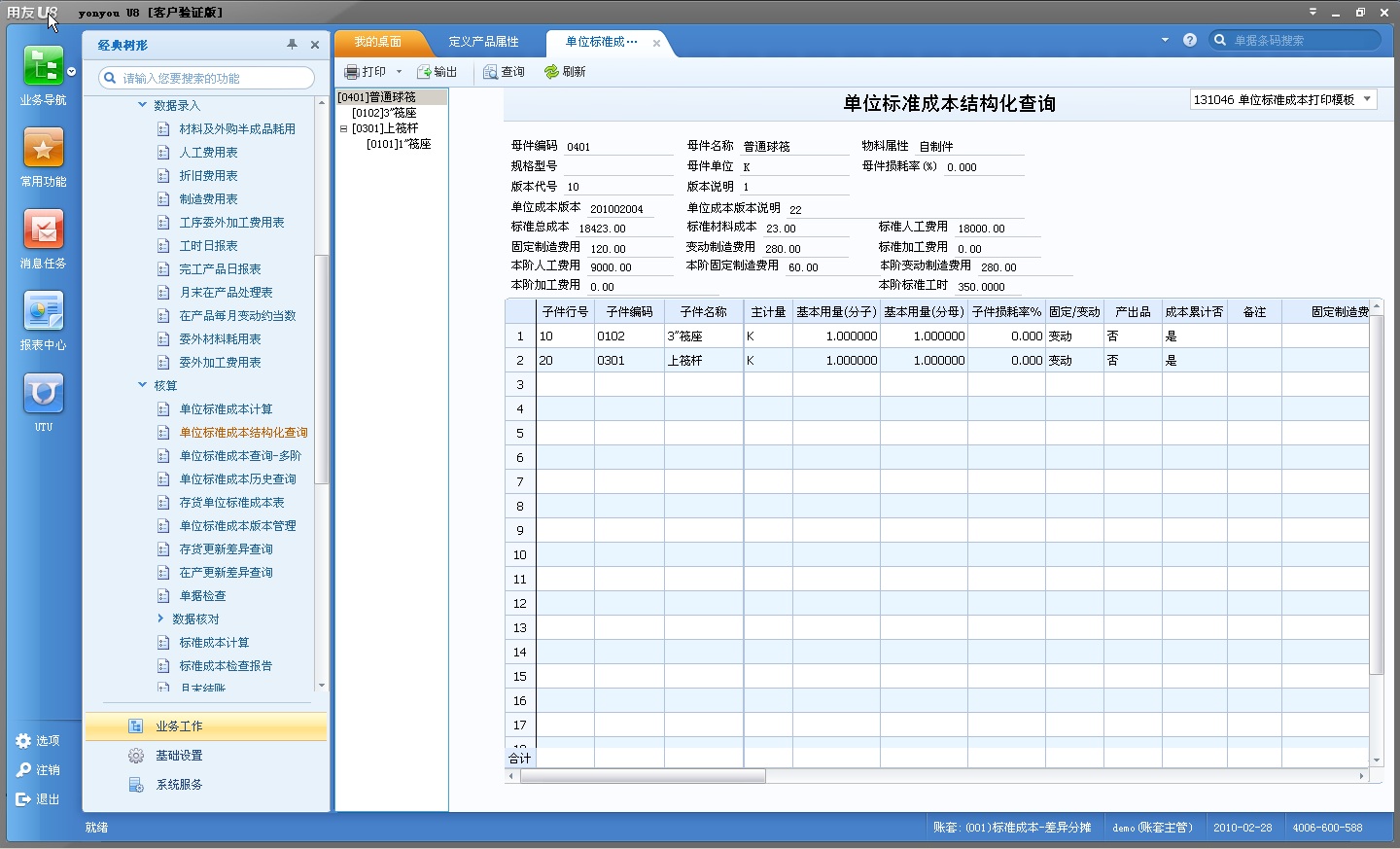Viewport: 1400px width, 849px height.
Task: Select the 系统服务 section
Action: coord(206,785)
